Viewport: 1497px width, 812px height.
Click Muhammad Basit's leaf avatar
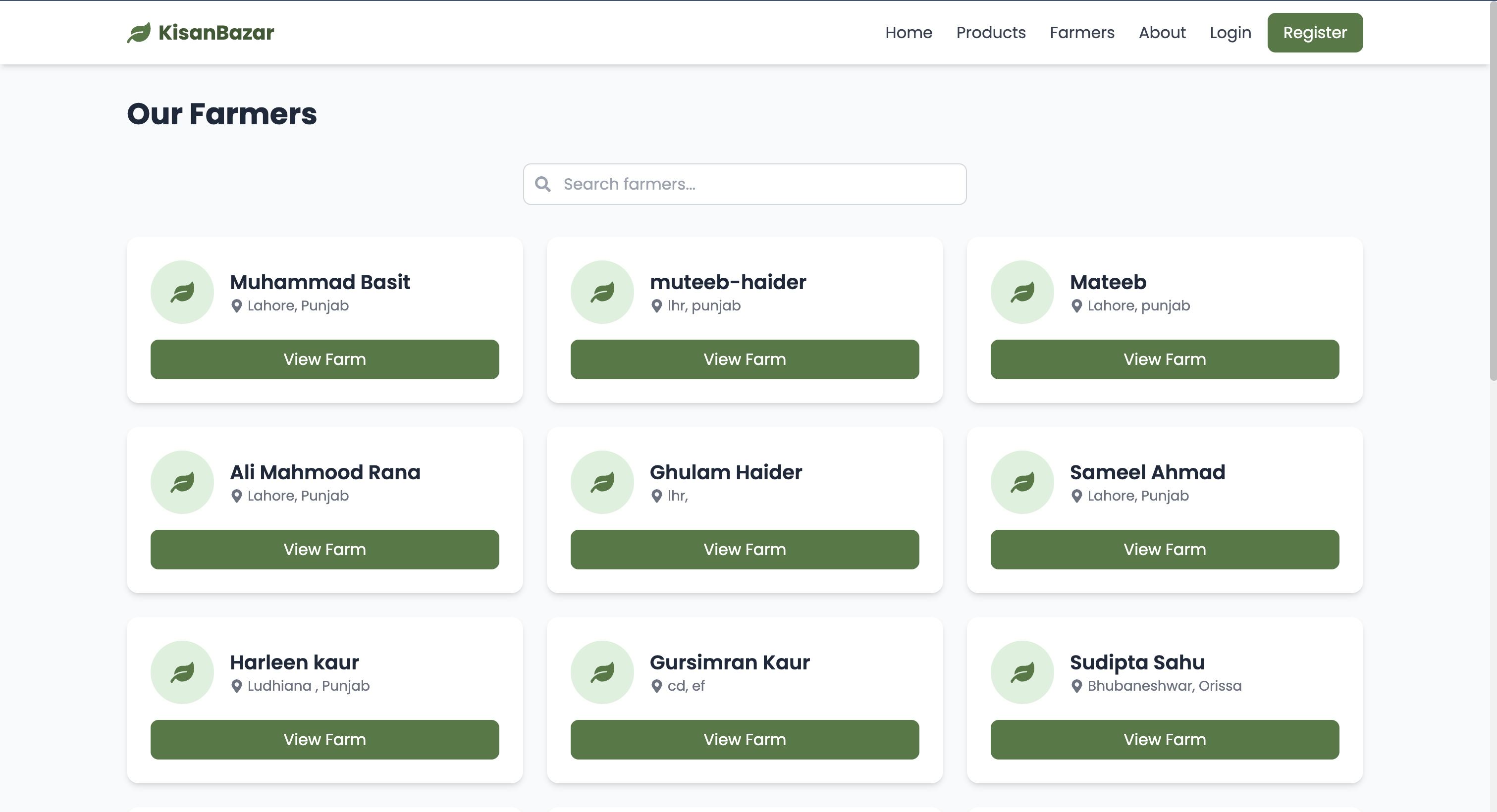[x=182, y=292]
